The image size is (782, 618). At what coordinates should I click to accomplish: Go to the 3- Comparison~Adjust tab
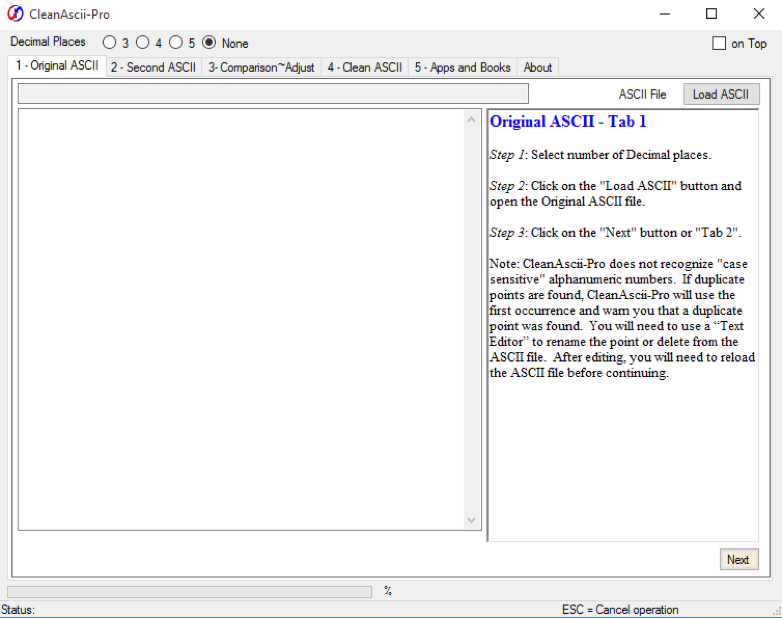pos(261,67)
